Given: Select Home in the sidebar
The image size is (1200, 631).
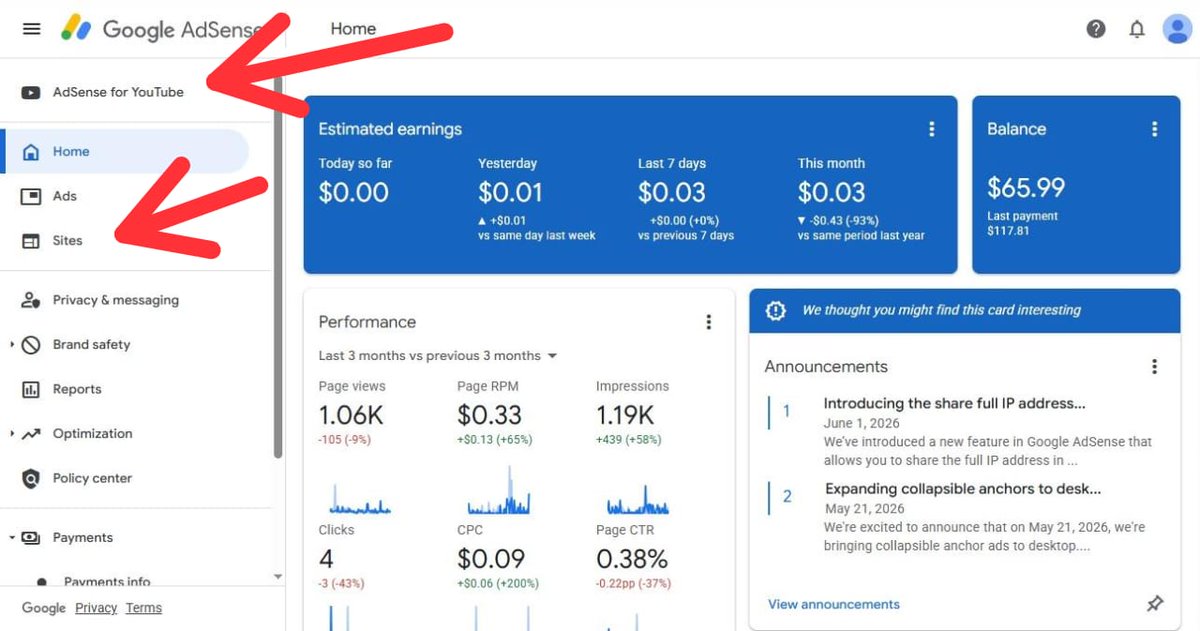Looking at the screenshot, I should (124, 152).
